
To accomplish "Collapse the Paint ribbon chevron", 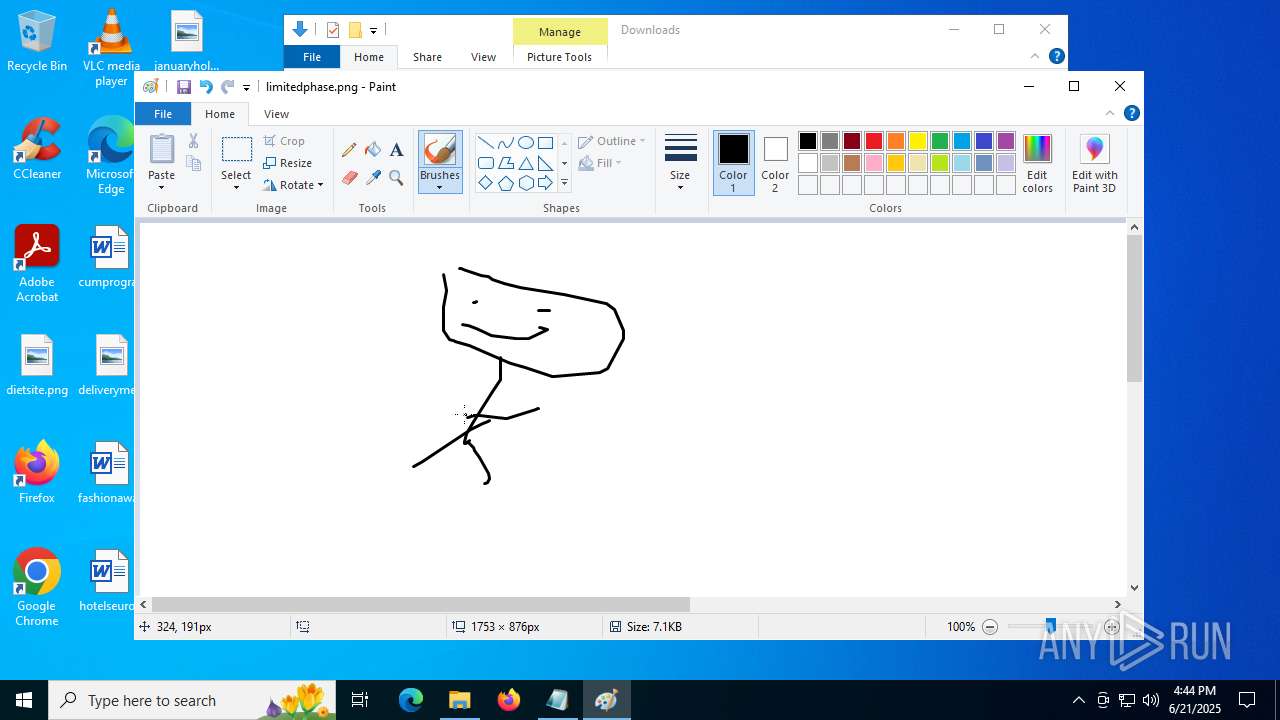I will pos(1109,113).
